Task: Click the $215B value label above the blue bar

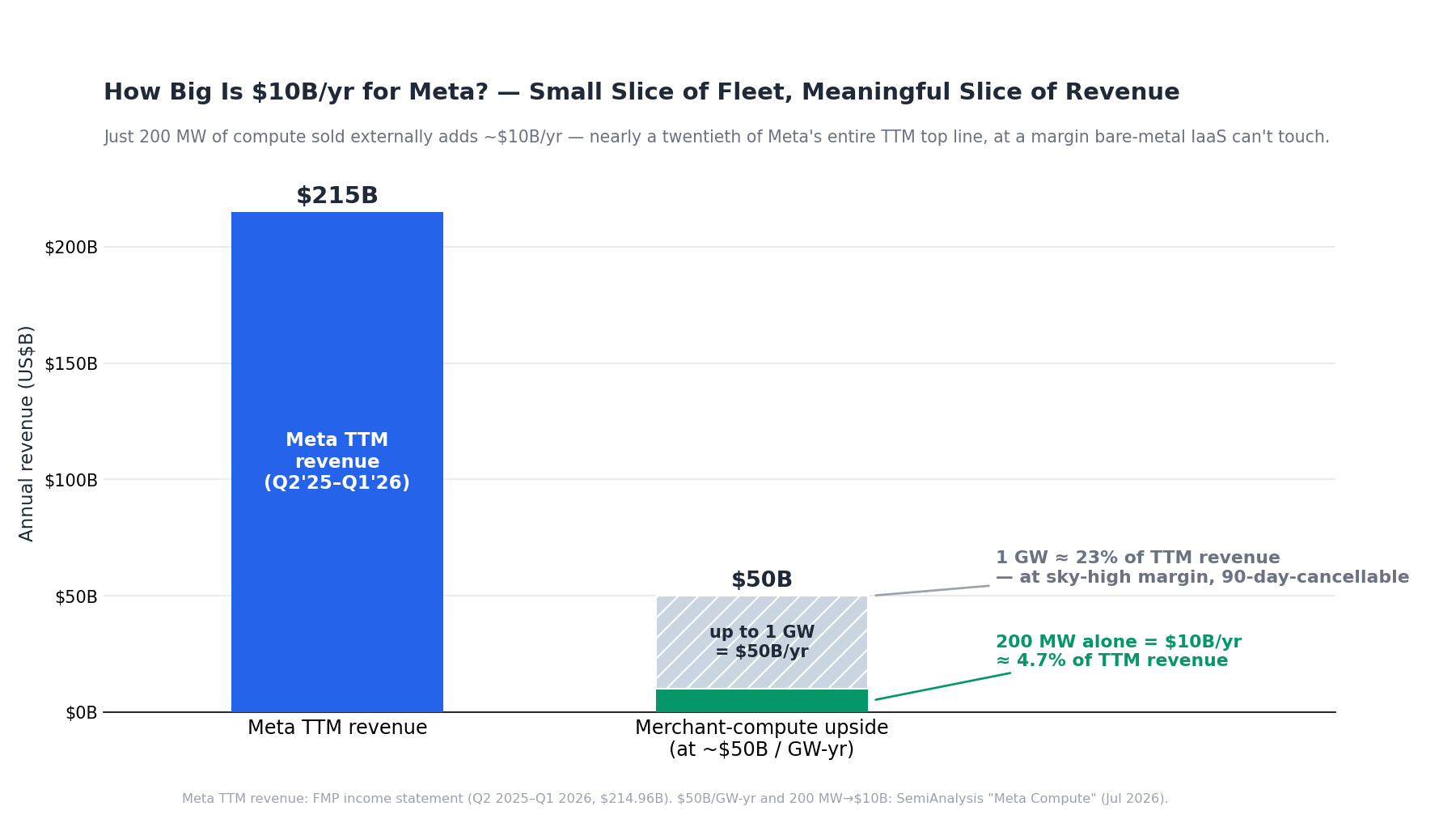Action: pos(337,196)
